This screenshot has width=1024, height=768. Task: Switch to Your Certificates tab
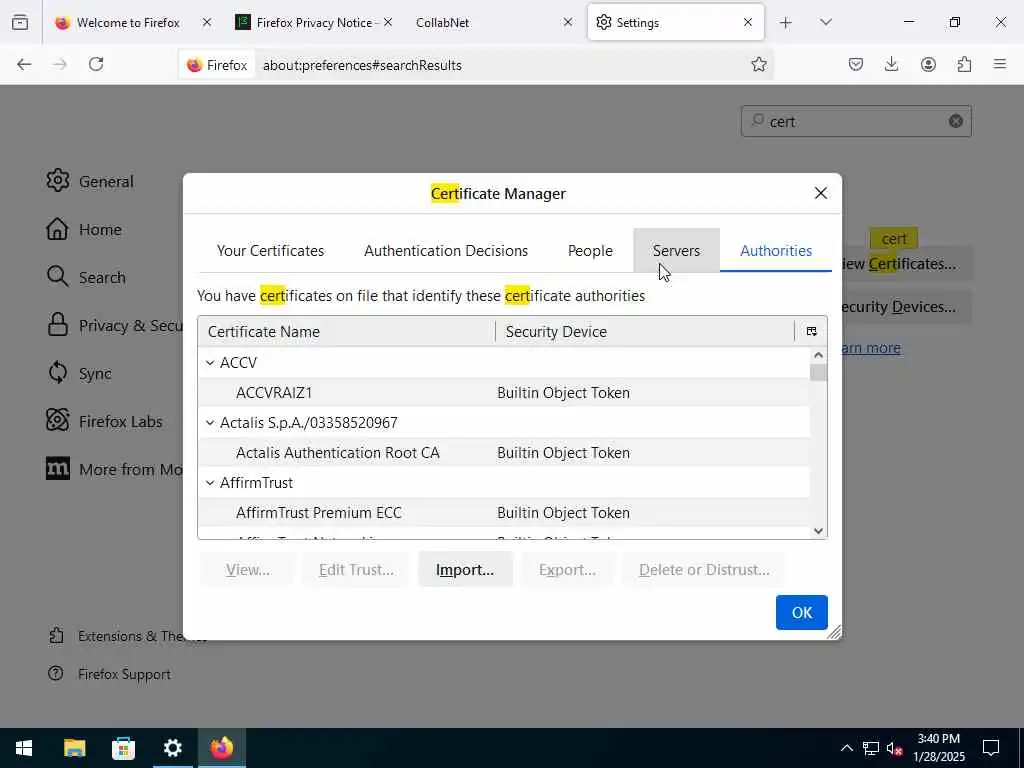coord(270,251)
